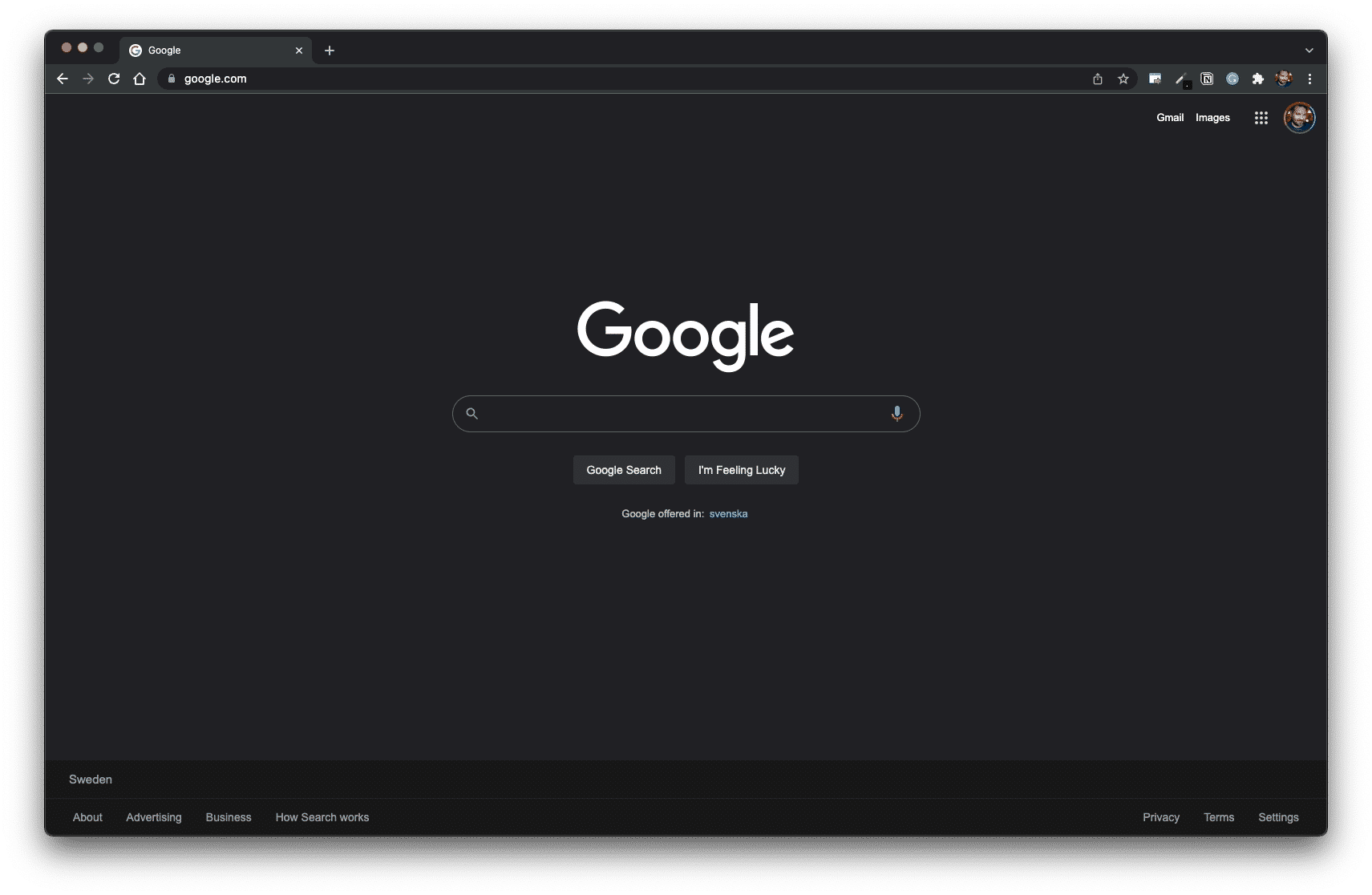Open a new tab with plus button
This screenshot has width=1372, height=895.
point(330,51)
